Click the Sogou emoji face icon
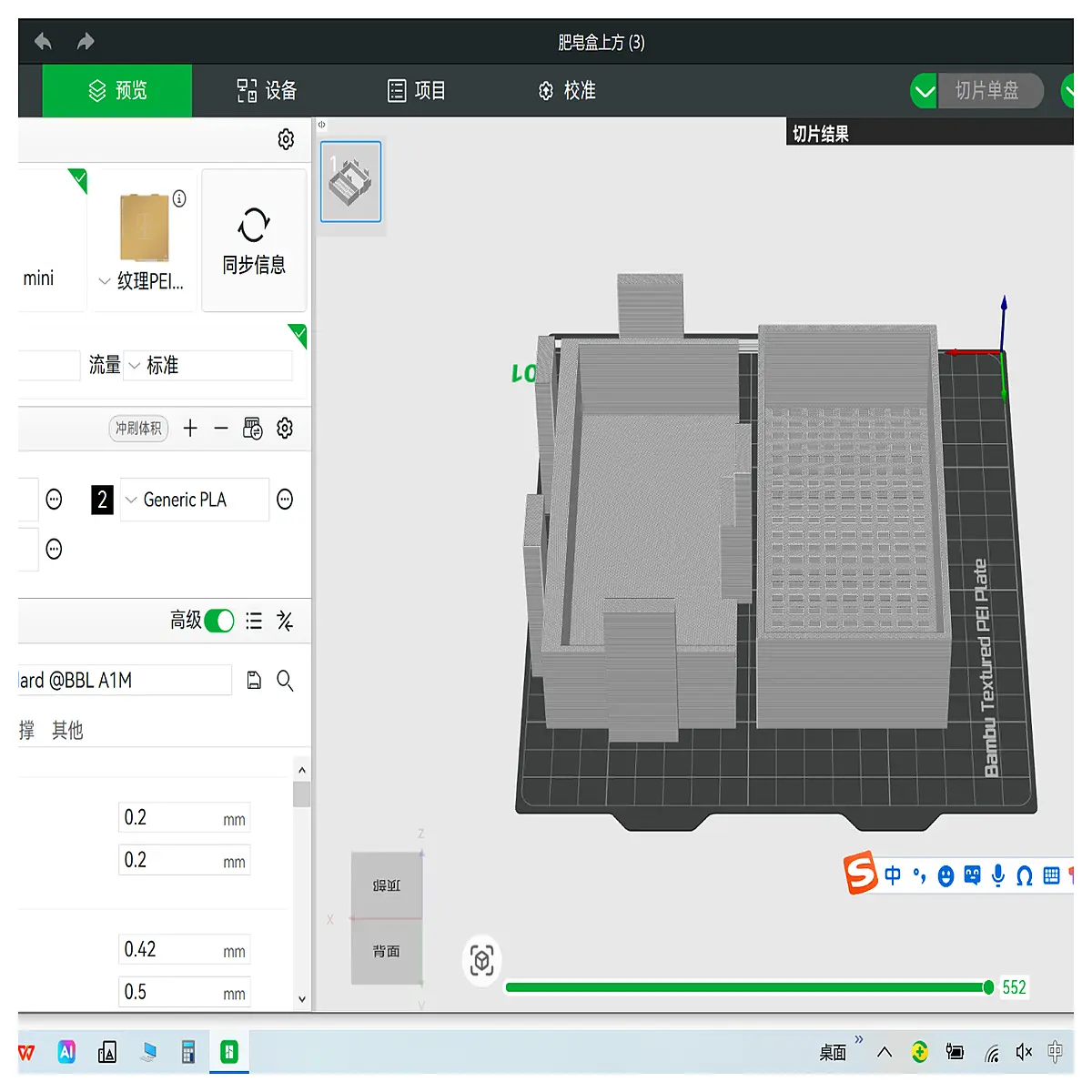Viewport: 1092px width, 1092px height. pos(946,876)
